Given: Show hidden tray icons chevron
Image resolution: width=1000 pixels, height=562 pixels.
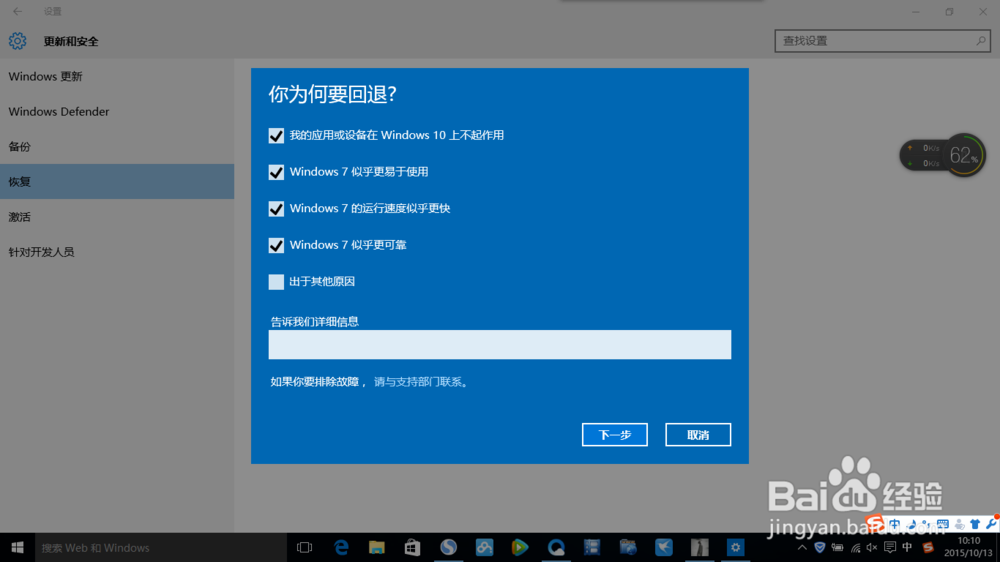Looking at the screenshot, I should click(x=802, y=548).
